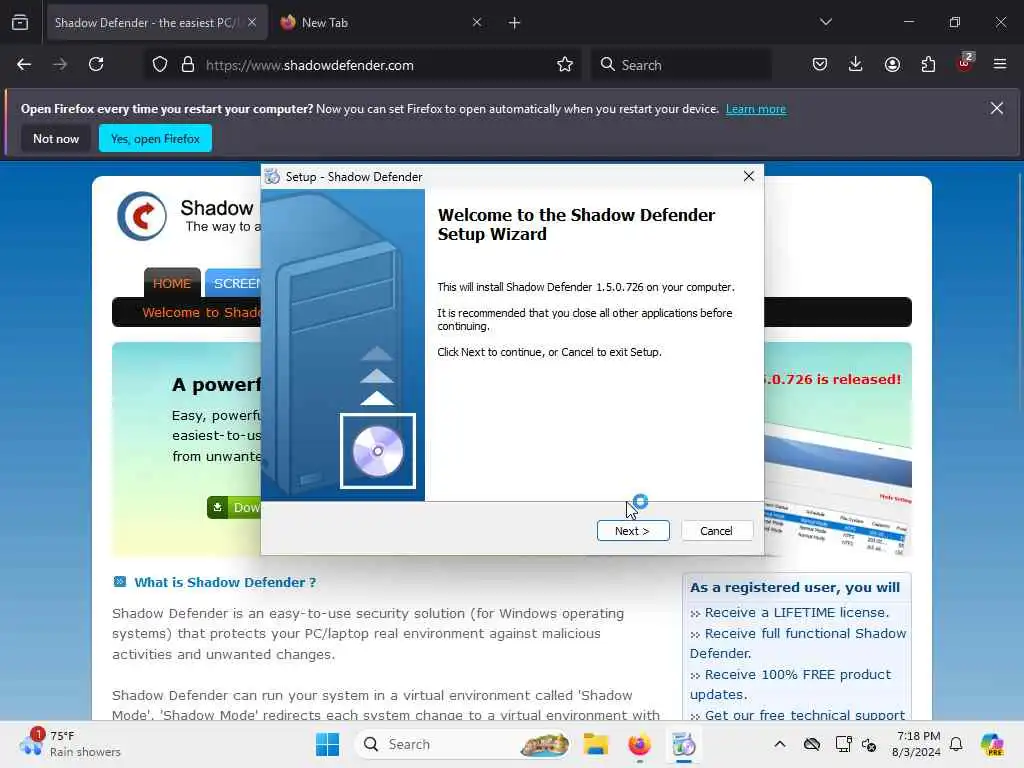Viewport: 1024px width, 768px height.
Task: Click the cloud sync tray icon
Action: [812, 744]
